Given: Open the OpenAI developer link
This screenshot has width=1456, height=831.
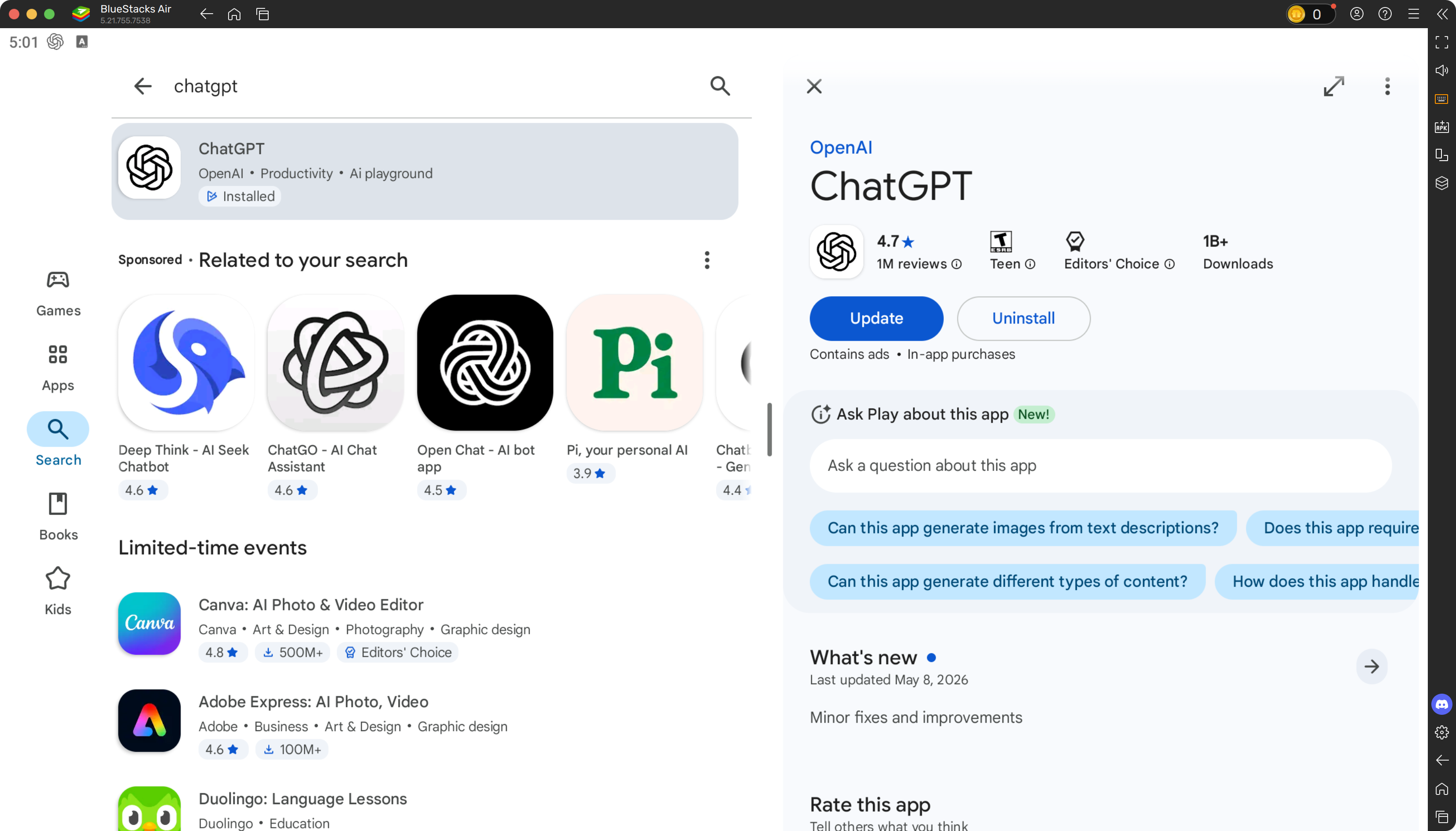Looking at the screenshot, I should pos(840,147).
